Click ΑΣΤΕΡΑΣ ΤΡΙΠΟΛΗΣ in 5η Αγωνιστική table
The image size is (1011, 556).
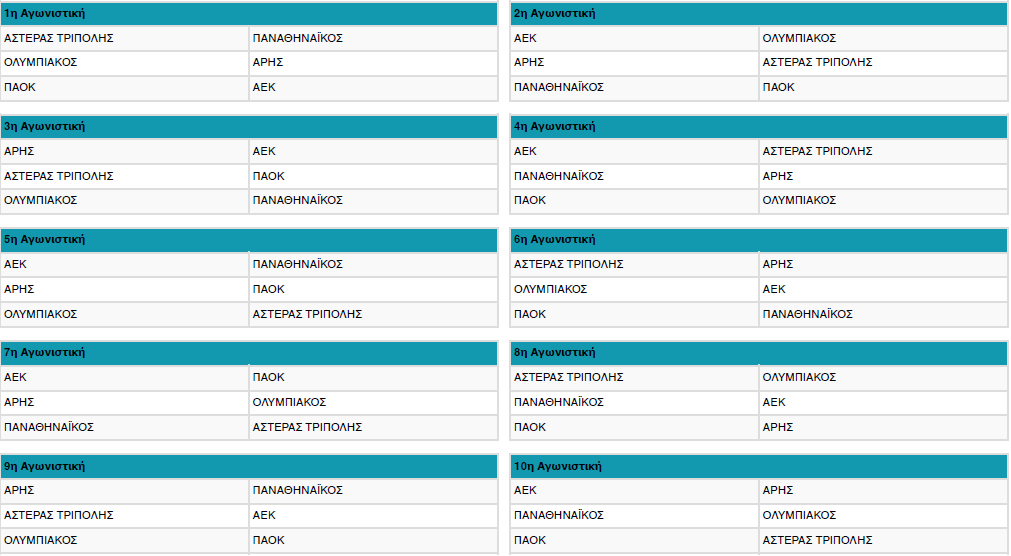coord(307,314)
